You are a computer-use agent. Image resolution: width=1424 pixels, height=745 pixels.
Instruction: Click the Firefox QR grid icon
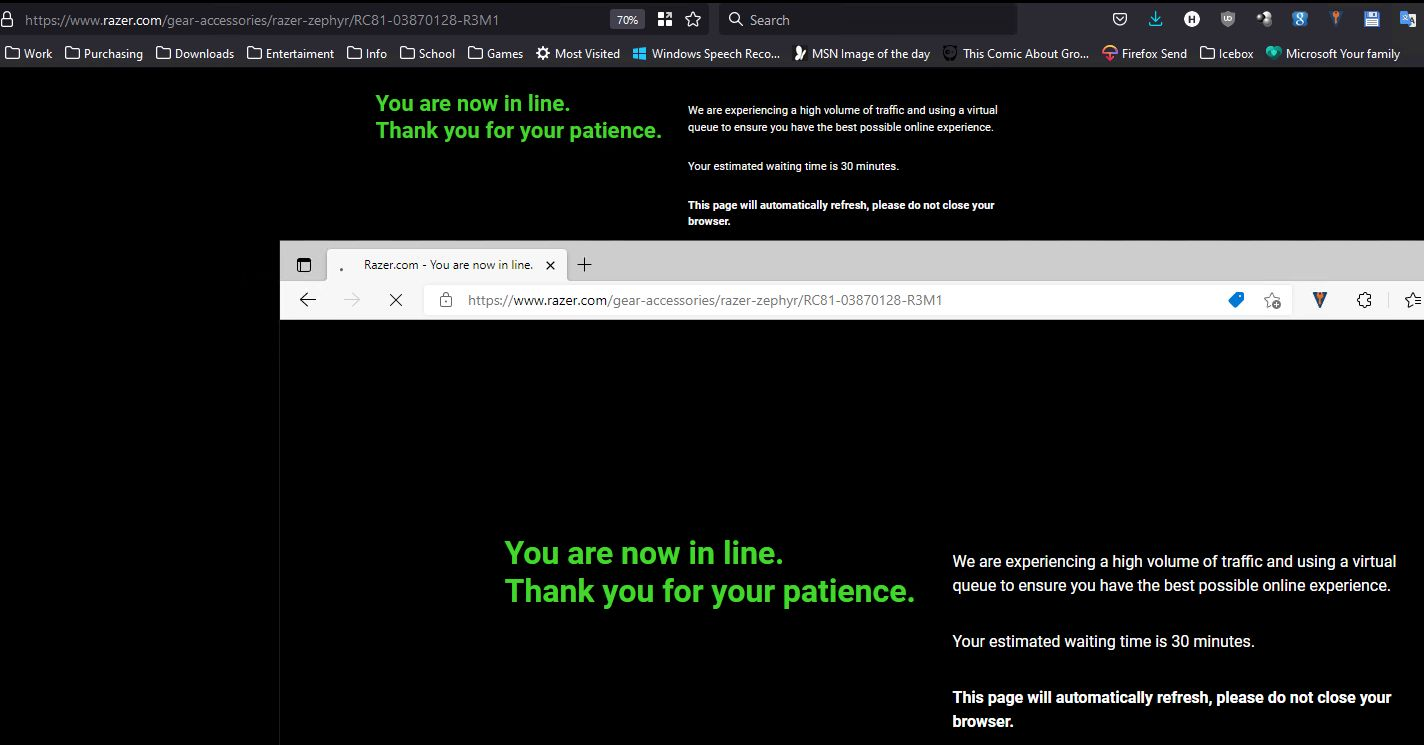[665, 19]
